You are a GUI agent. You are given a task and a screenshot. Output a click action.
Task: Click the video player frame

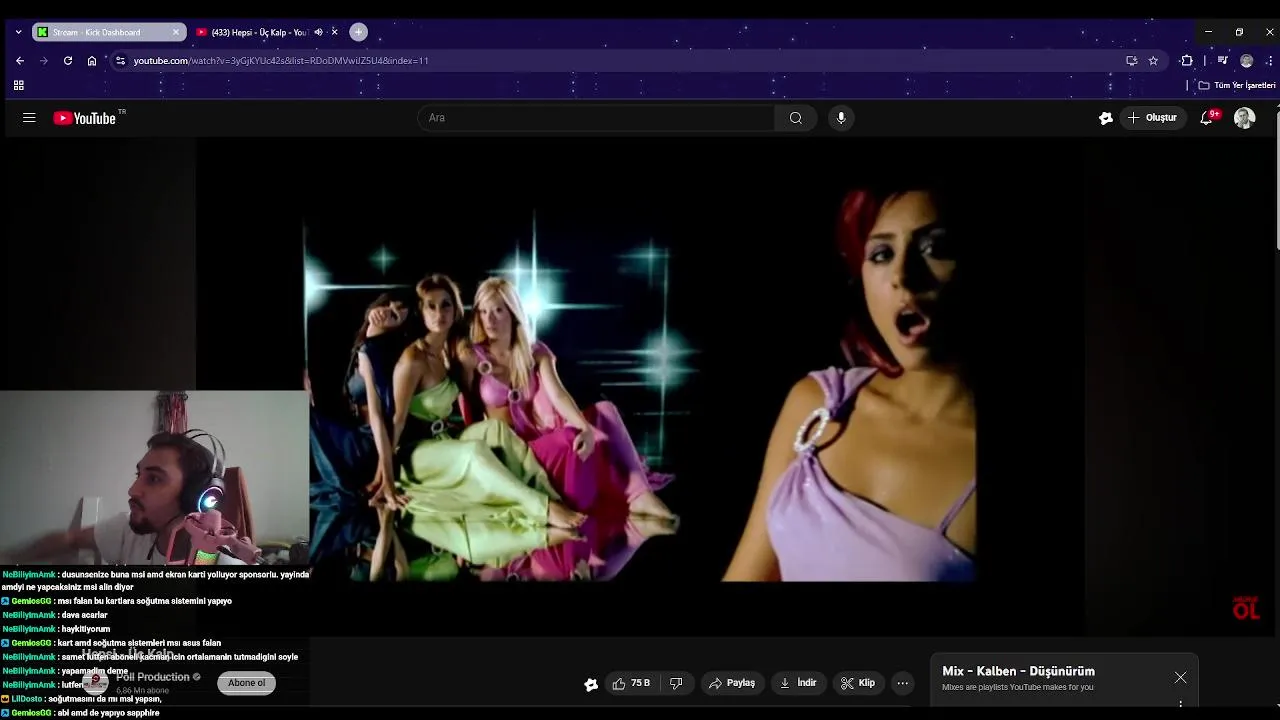640,385
